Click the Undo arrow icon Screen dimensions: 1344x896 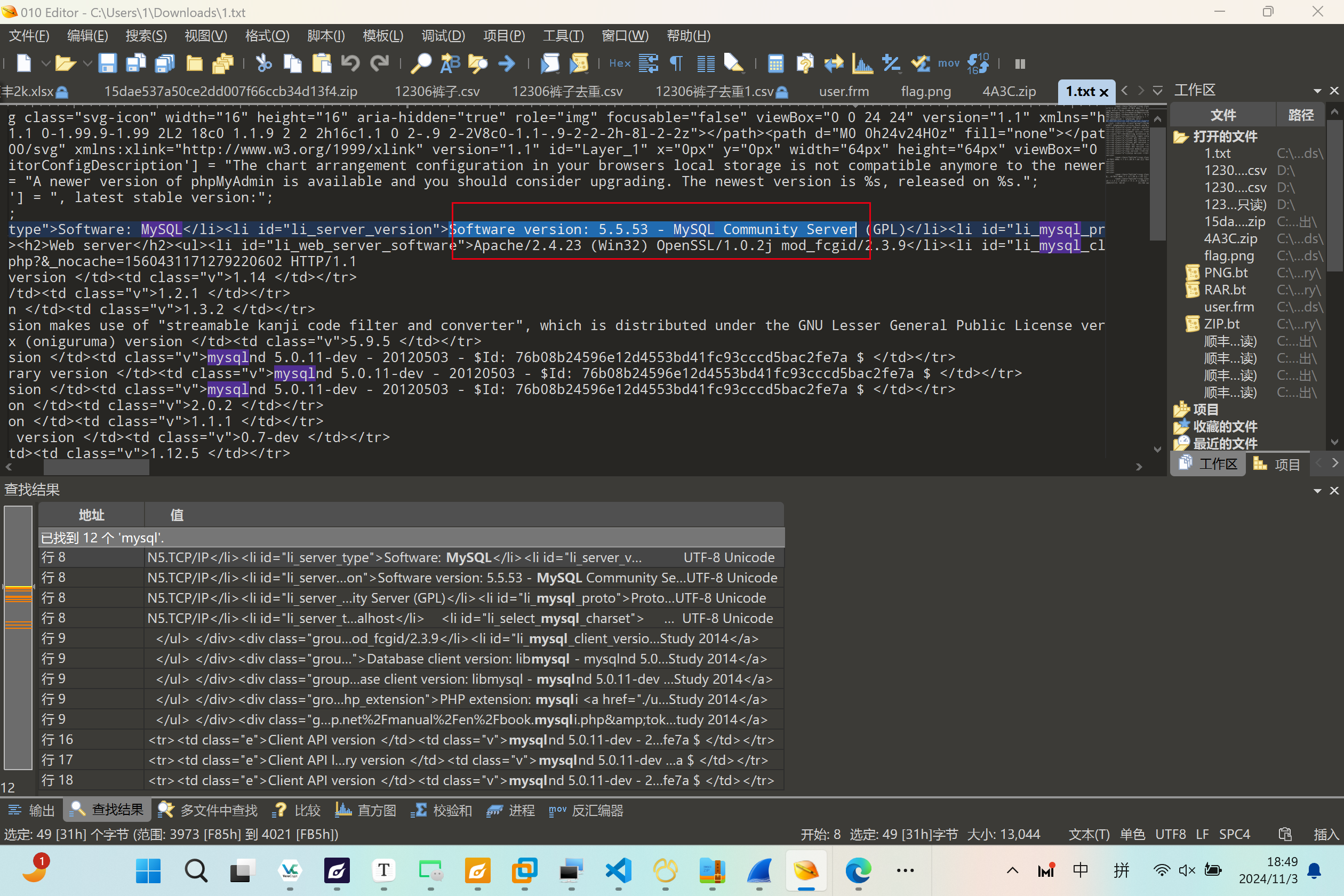[350, 63]
